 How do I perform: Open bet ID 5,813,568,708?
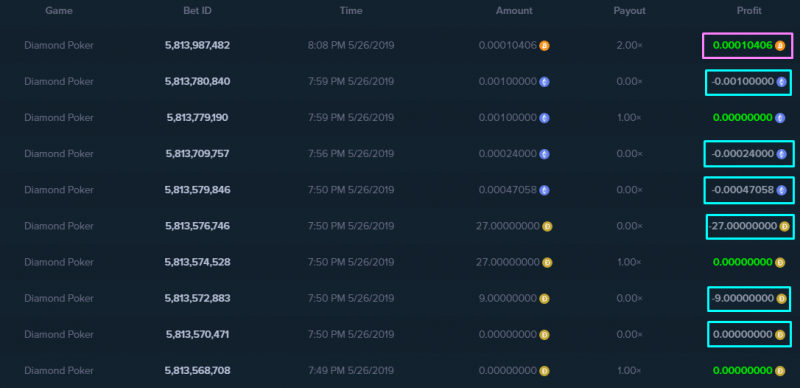click(197, 371)
